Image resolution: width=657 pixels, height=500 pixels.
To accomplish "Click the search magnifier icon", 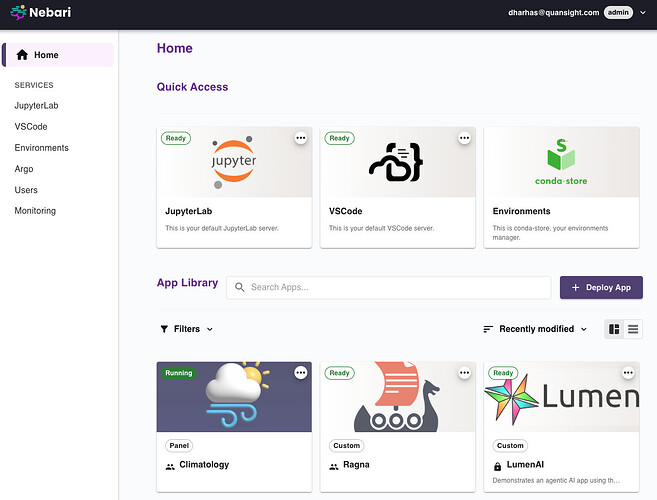I will (239, 287).
